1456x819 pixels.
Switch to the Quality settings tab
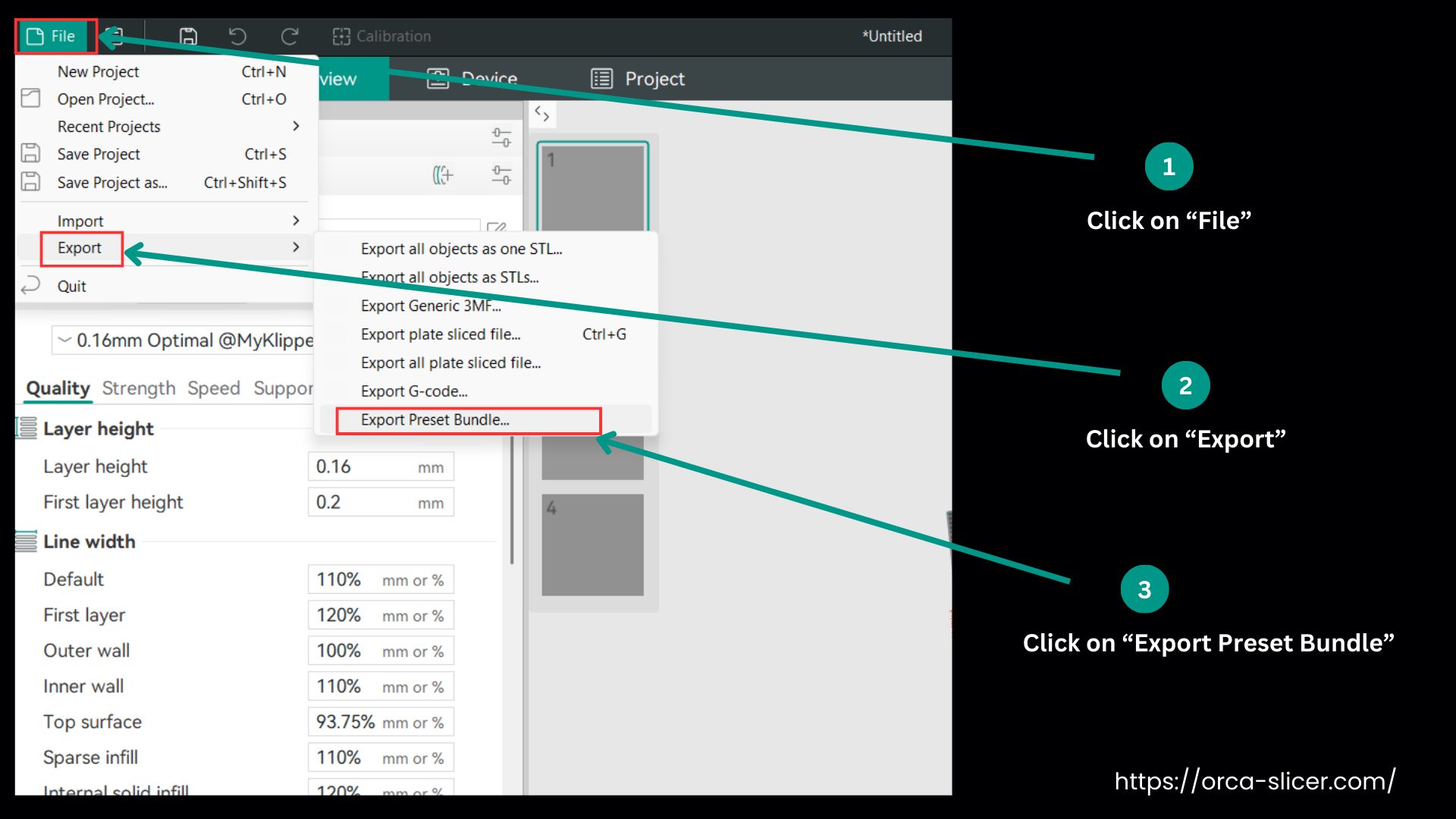point(58,388)
